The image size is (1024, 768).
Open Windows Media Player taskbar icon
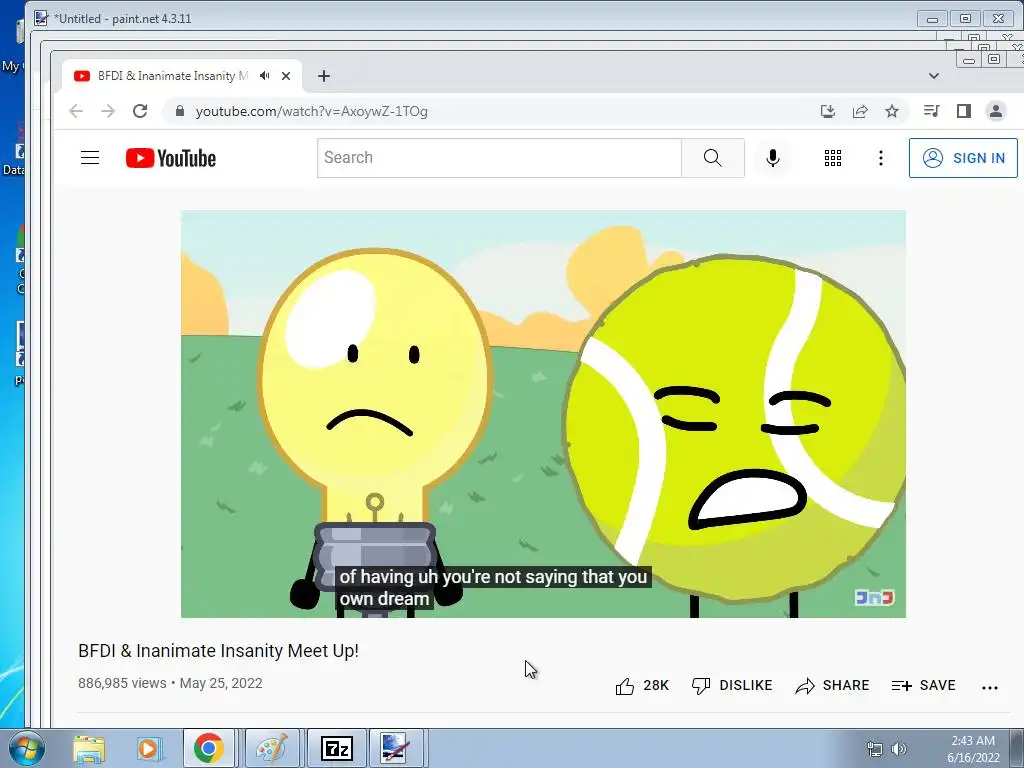(x=149, y=748)
